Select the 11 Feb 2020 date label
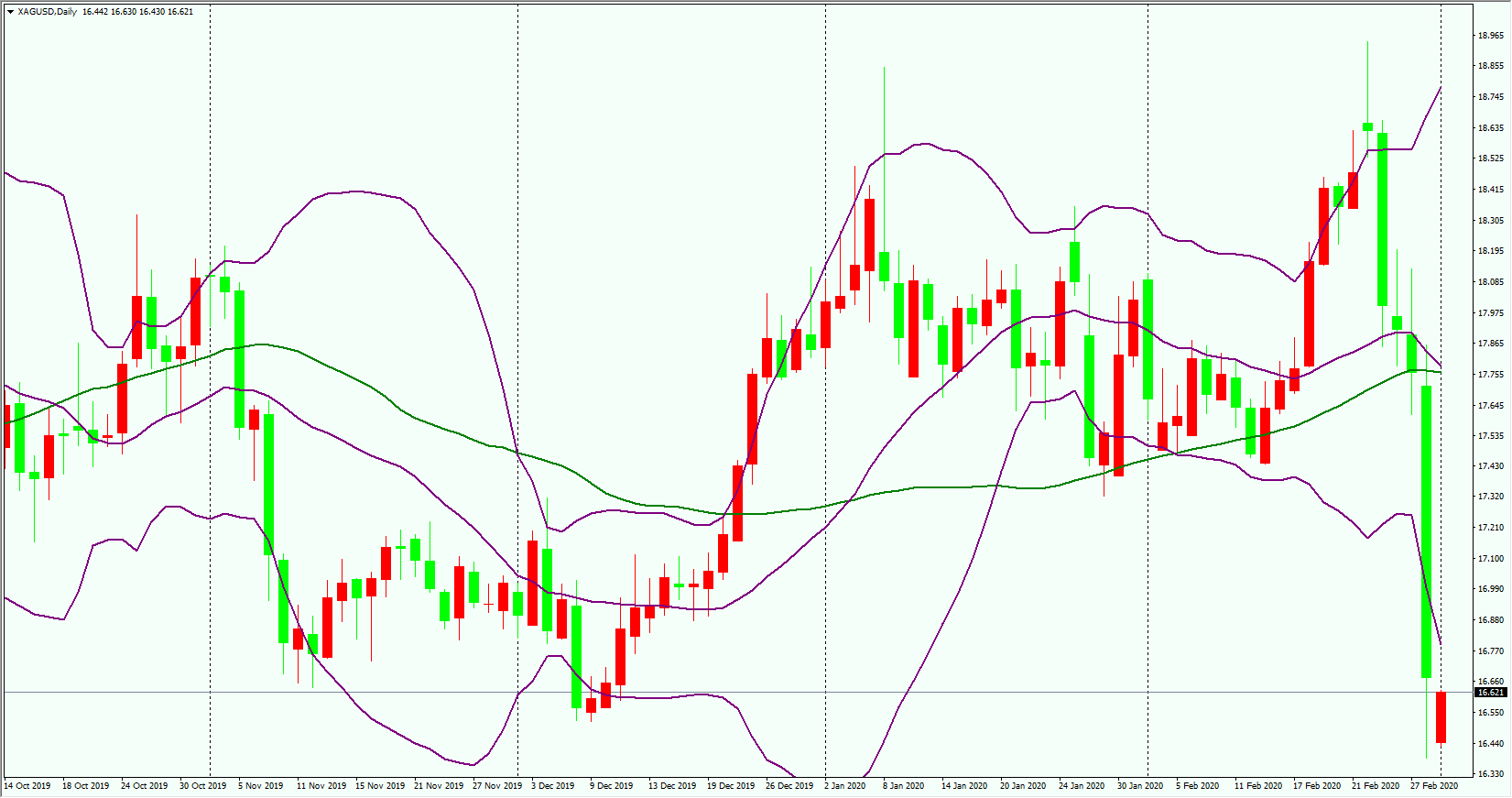This screenshot has width=1512, height=798. tap(1258, 786)
